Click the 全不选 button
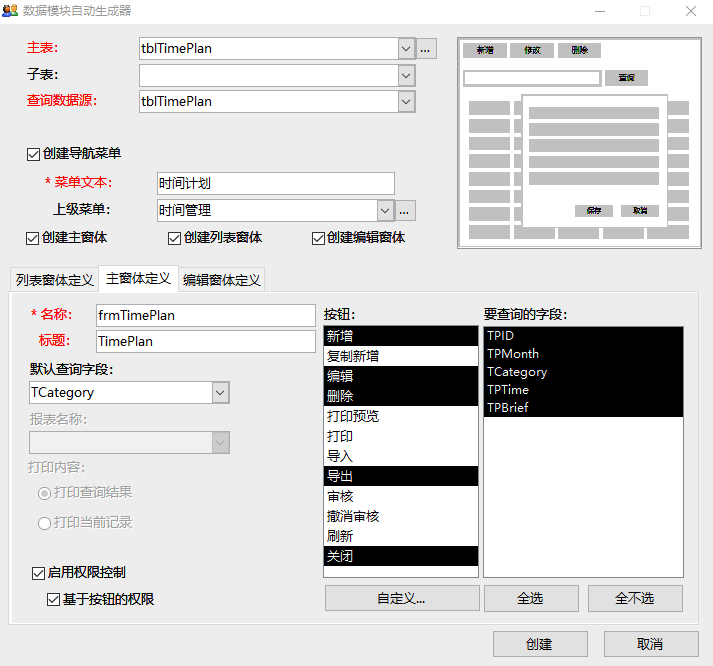This screenshot has height=666, width=713. pyautogui.click(x=635, y=598)
